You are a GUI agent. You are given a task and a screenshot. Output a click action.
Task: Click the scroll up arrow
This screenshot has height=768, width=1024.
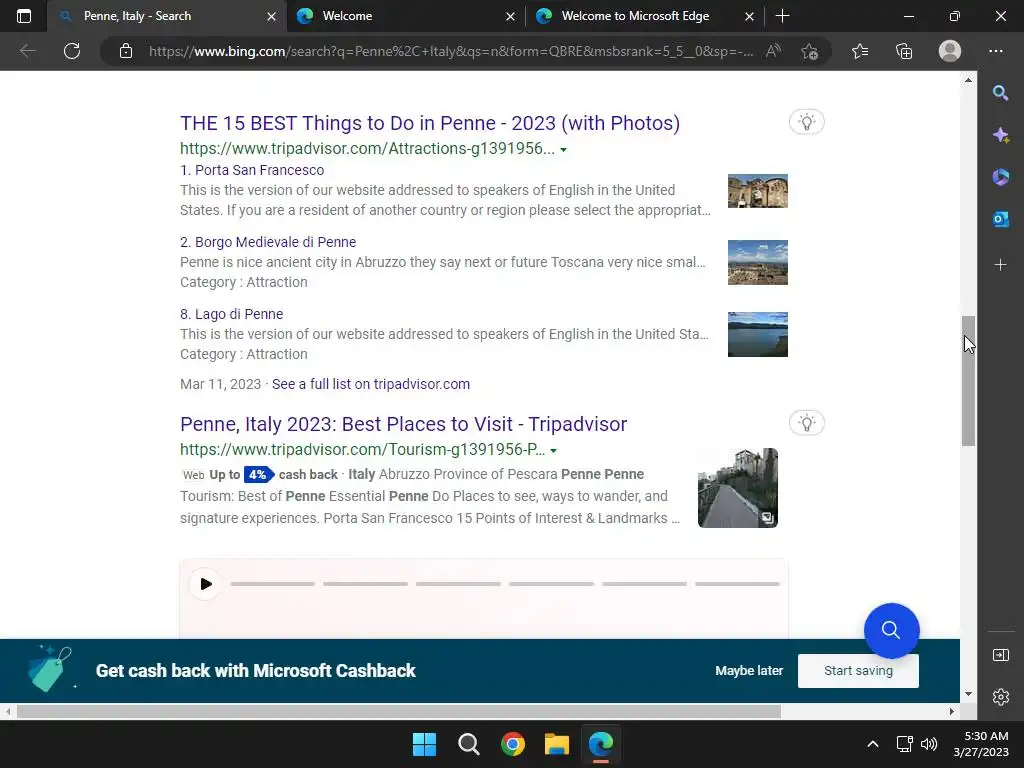[x=968, y=80]
